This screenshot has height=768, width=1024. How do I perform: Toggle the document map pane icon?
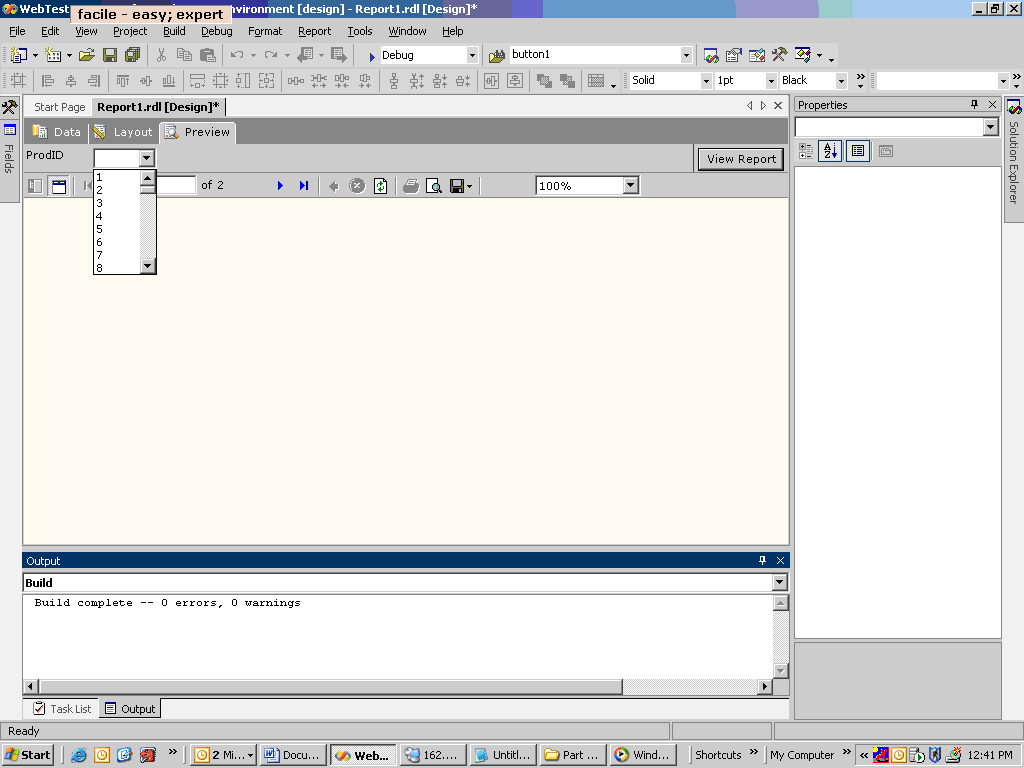click(35, 186)
